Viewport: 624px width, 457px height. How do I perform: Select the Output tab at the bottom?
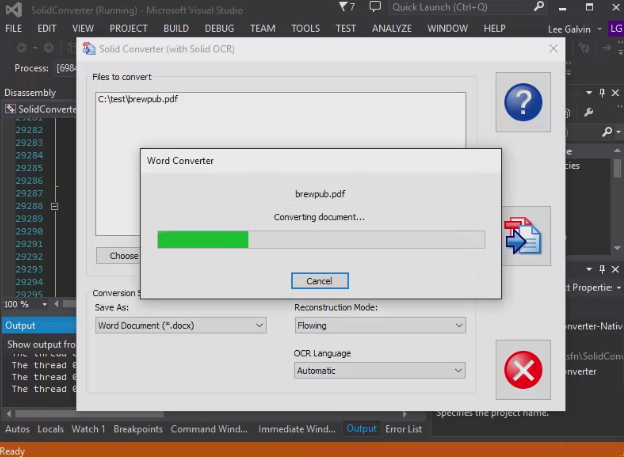click(x=361, y=429)
